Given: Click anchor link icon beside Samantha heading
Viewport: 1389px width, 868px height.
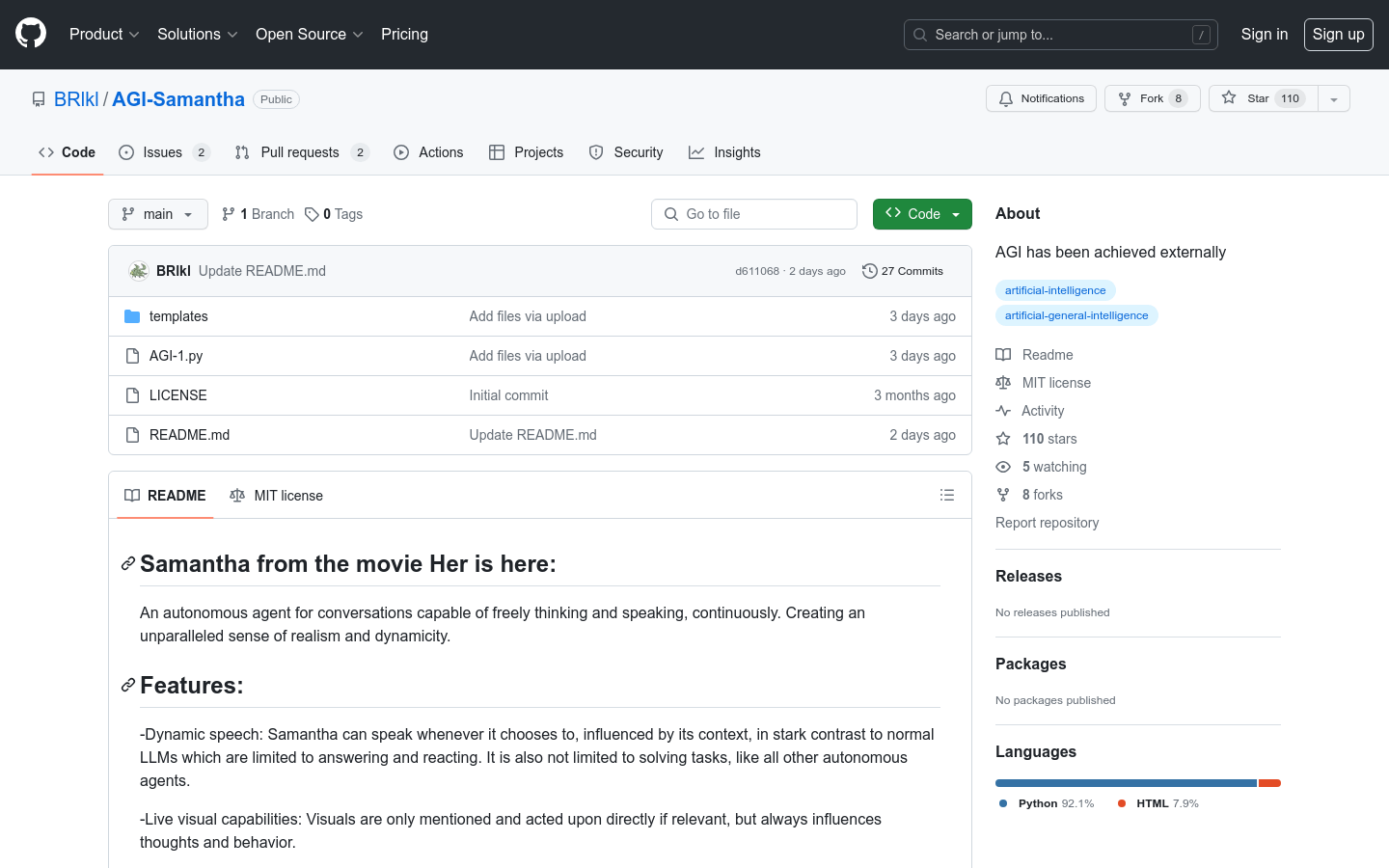Looking at the screenshot, I should point(127,563).
